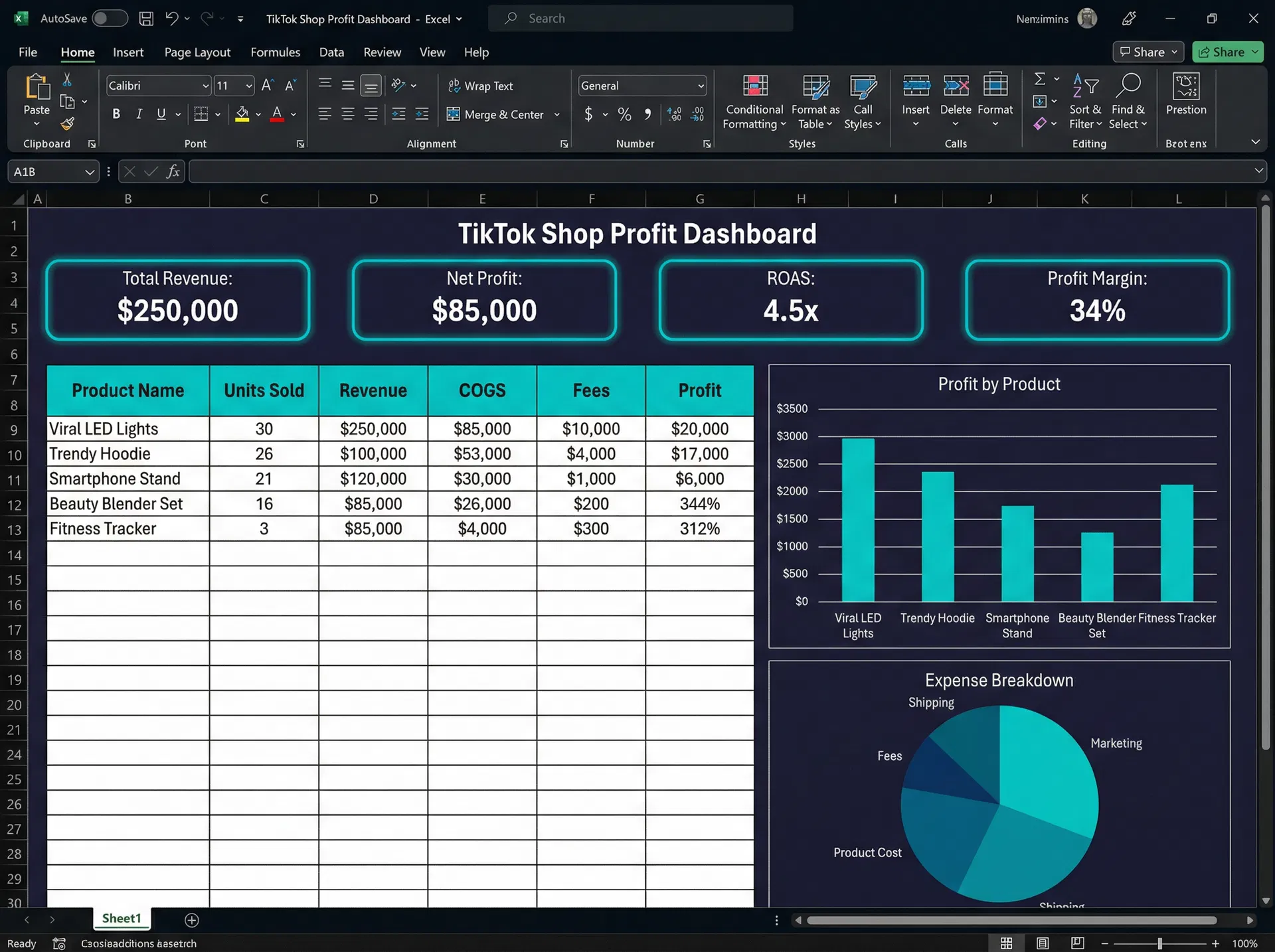This screenshot has height=952, width=1275.
Task: Expand the fill color dropdown arrow
Action: tap(259, 114)
